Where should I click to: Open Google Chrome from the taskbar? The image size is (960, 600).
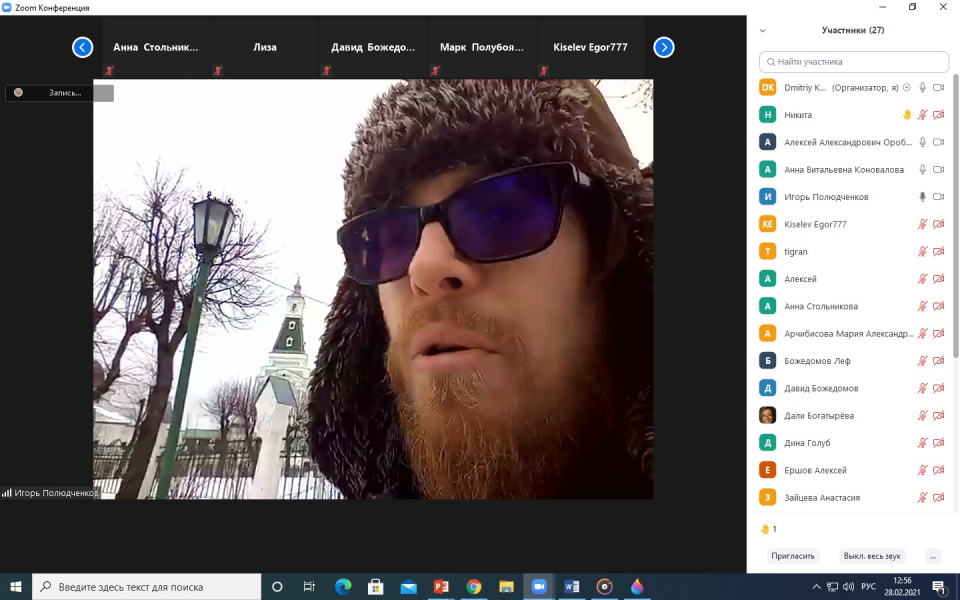pyautogui.click(x=473, y=587)
